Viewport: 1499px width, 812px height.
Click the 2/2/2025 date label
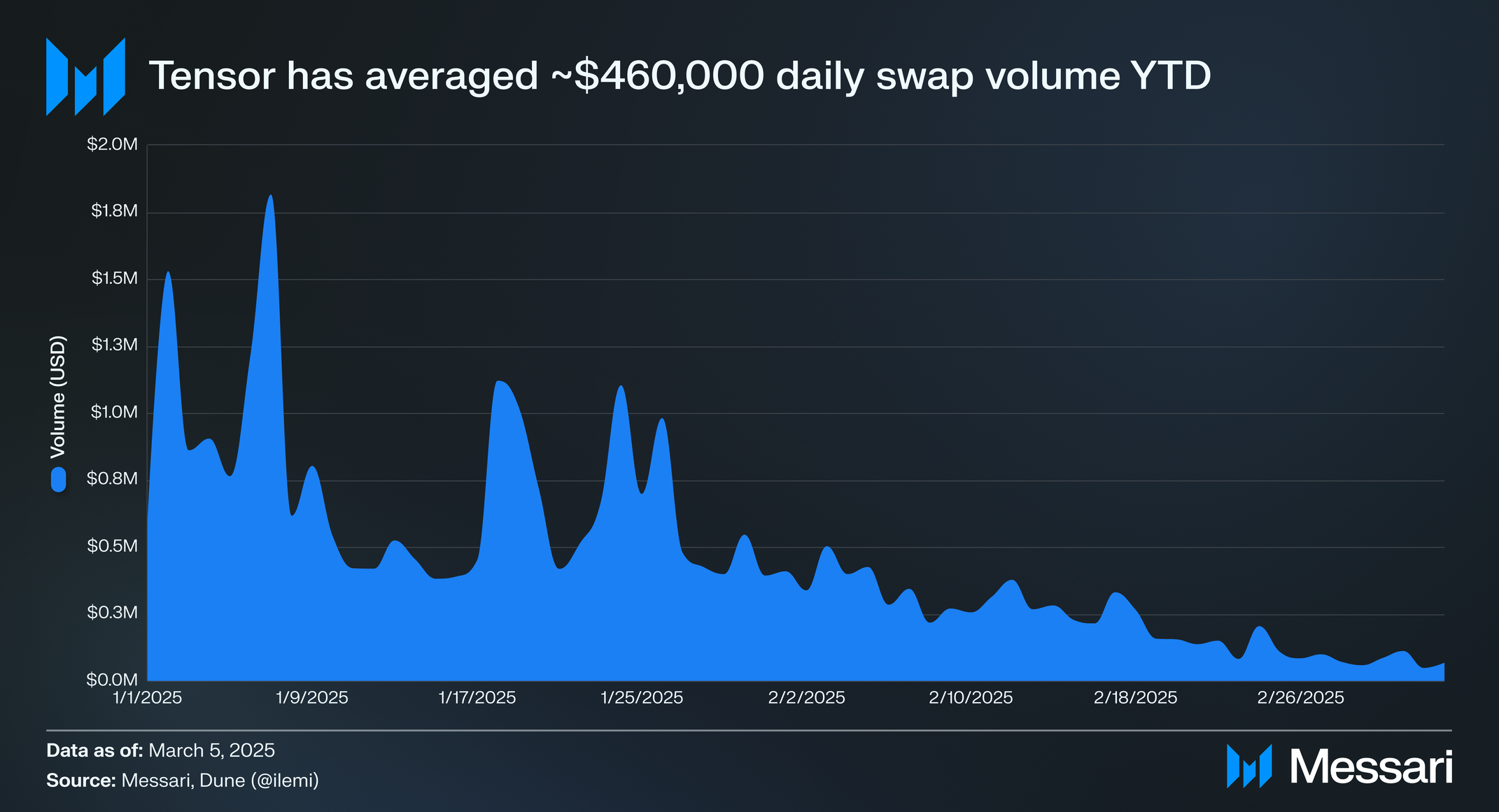click(x=807, y=698)
